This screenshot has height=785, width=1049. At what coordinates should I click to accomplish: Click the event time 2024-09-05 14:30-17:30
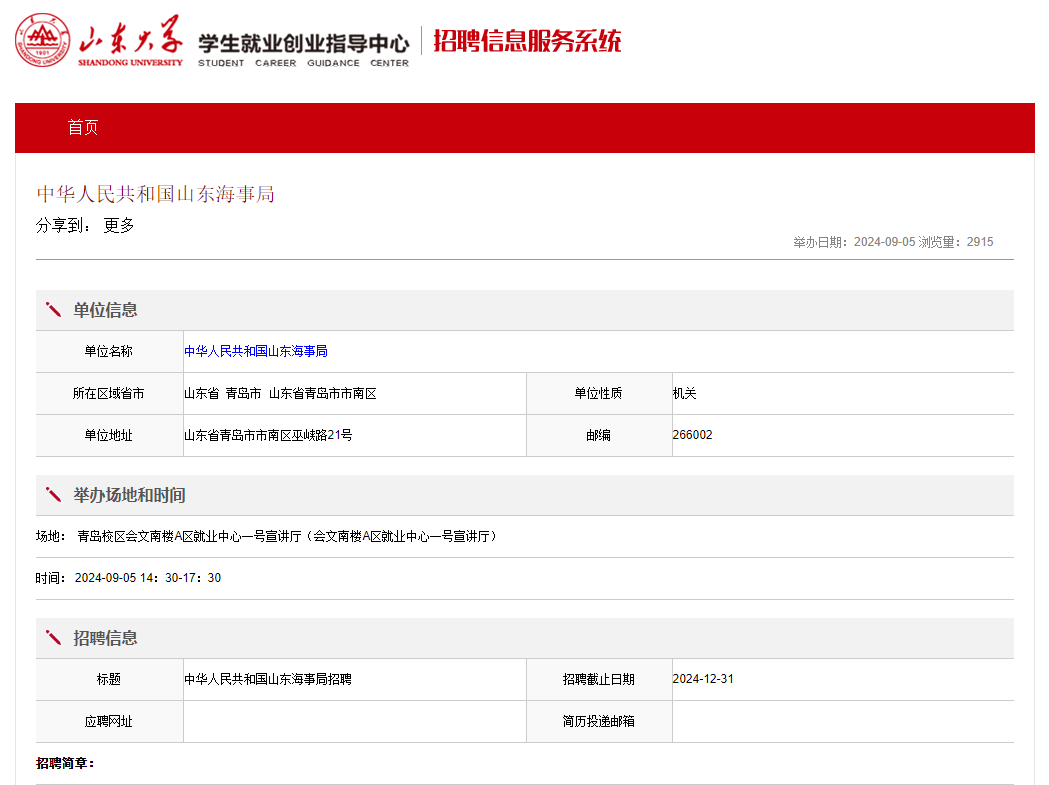point(148,578)
